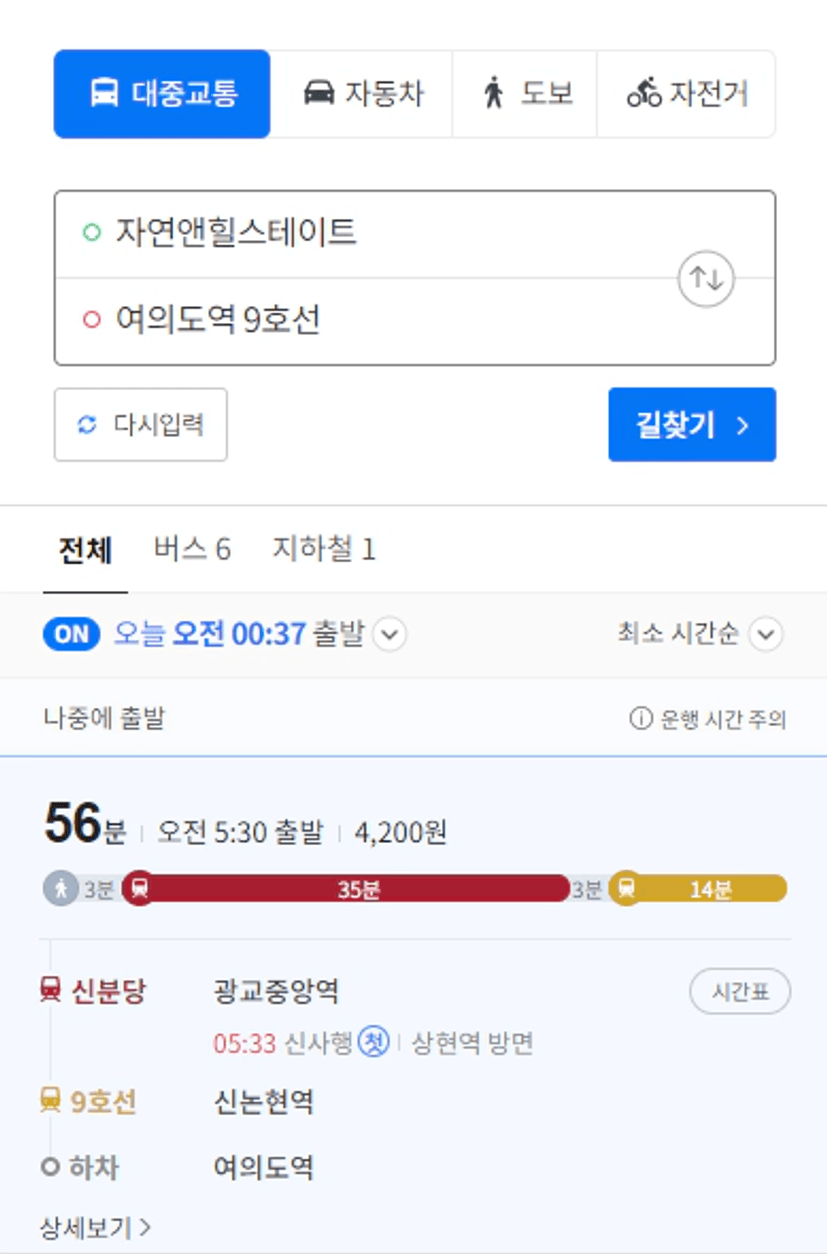The height and width of the screenshot is (1254, 827).
Task: Open the departure time dropdown arrow
Action: pyautogui.click(x=390, y=634)
